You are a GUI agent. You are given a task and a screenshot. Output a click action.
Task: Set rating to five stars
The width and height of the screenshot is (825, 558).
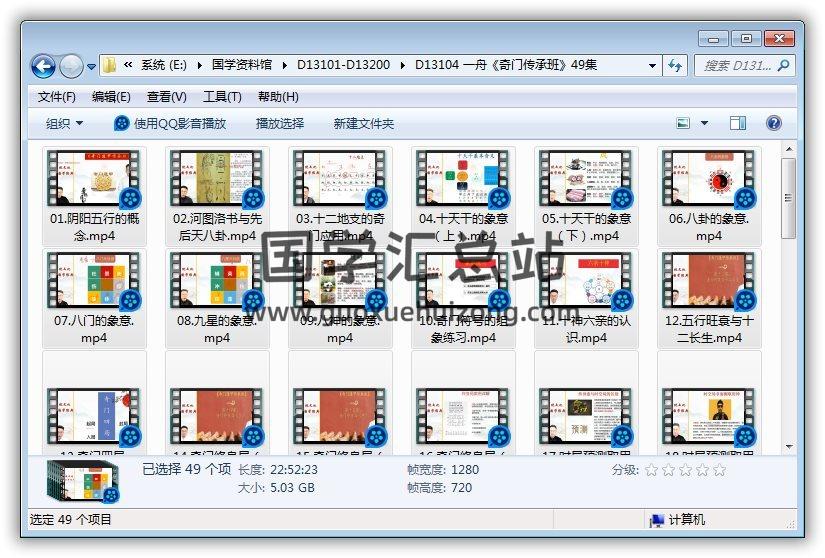pos(720,470)
